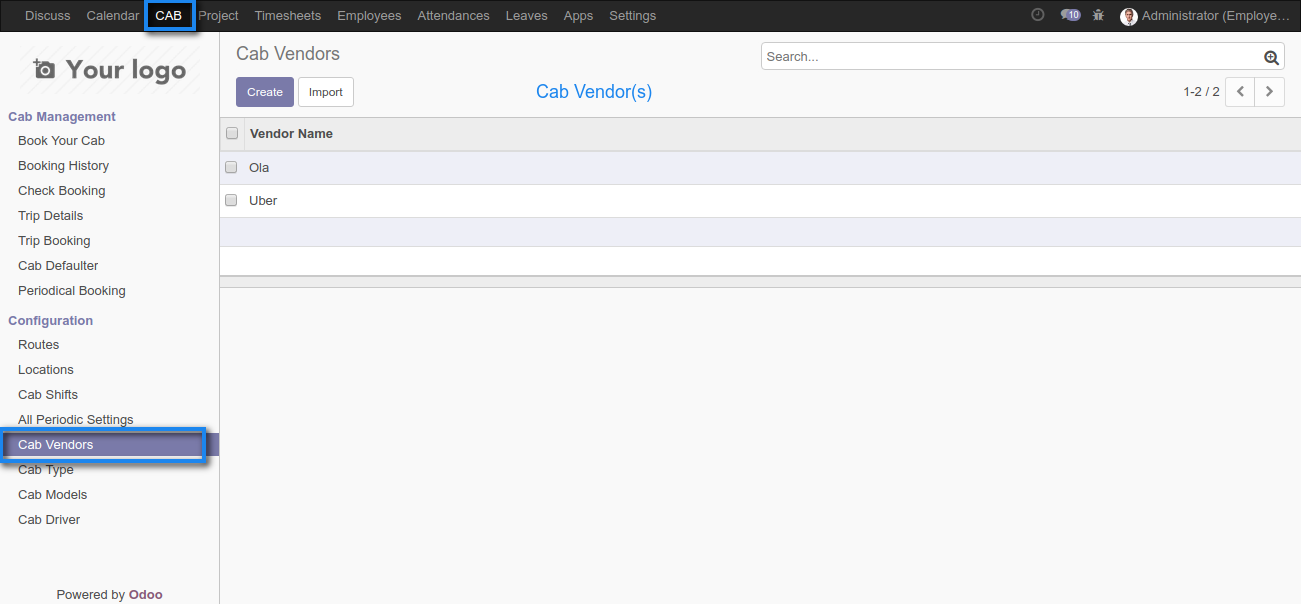Open the Project menu
This screenshot has height=604, width=1301.
[x=218, y=16]
